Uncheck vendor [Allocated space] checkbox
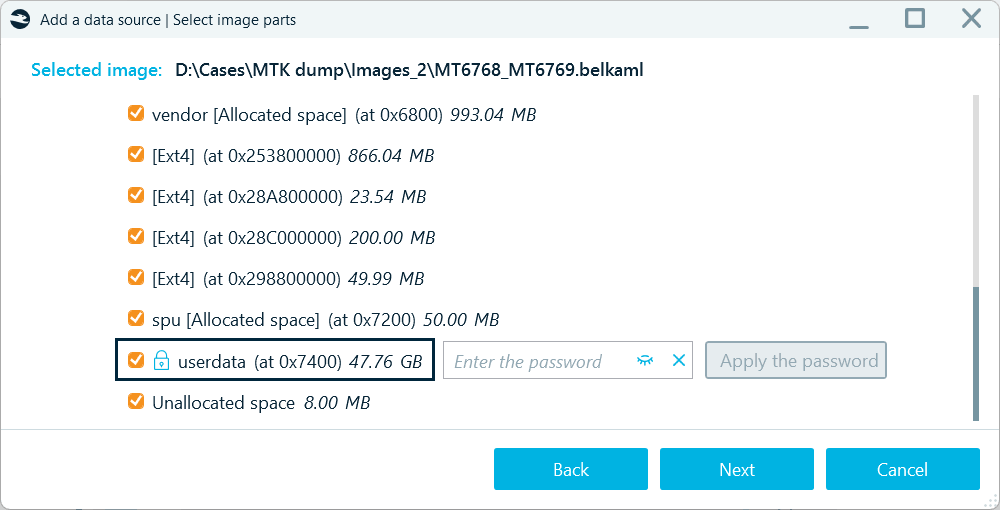 pos(136,114)
